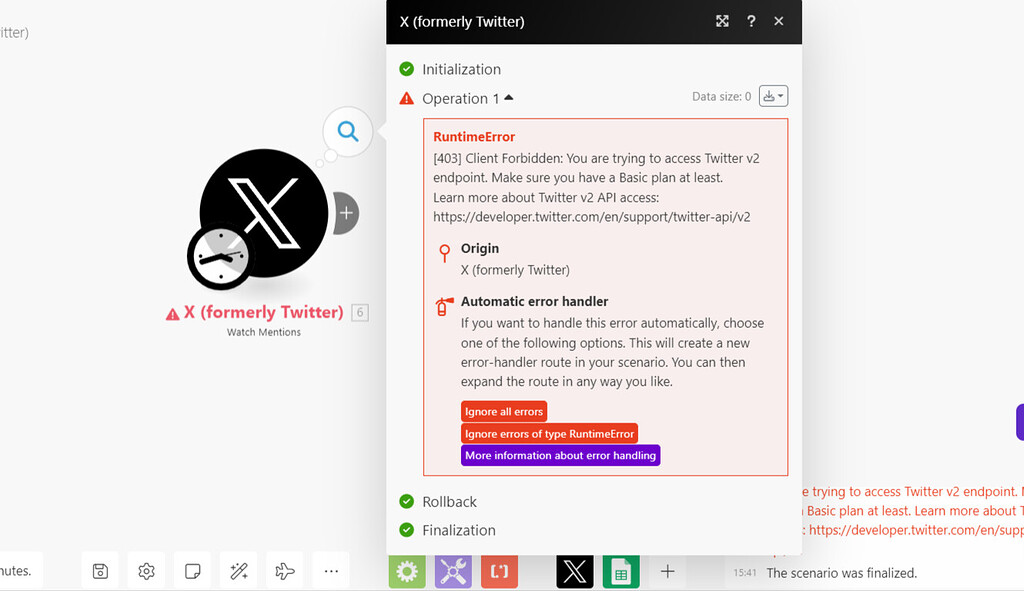The width and height of the screenshot is (1024, 591).
Task: Open the Google Sheets app icon
Action: point(621,571)
